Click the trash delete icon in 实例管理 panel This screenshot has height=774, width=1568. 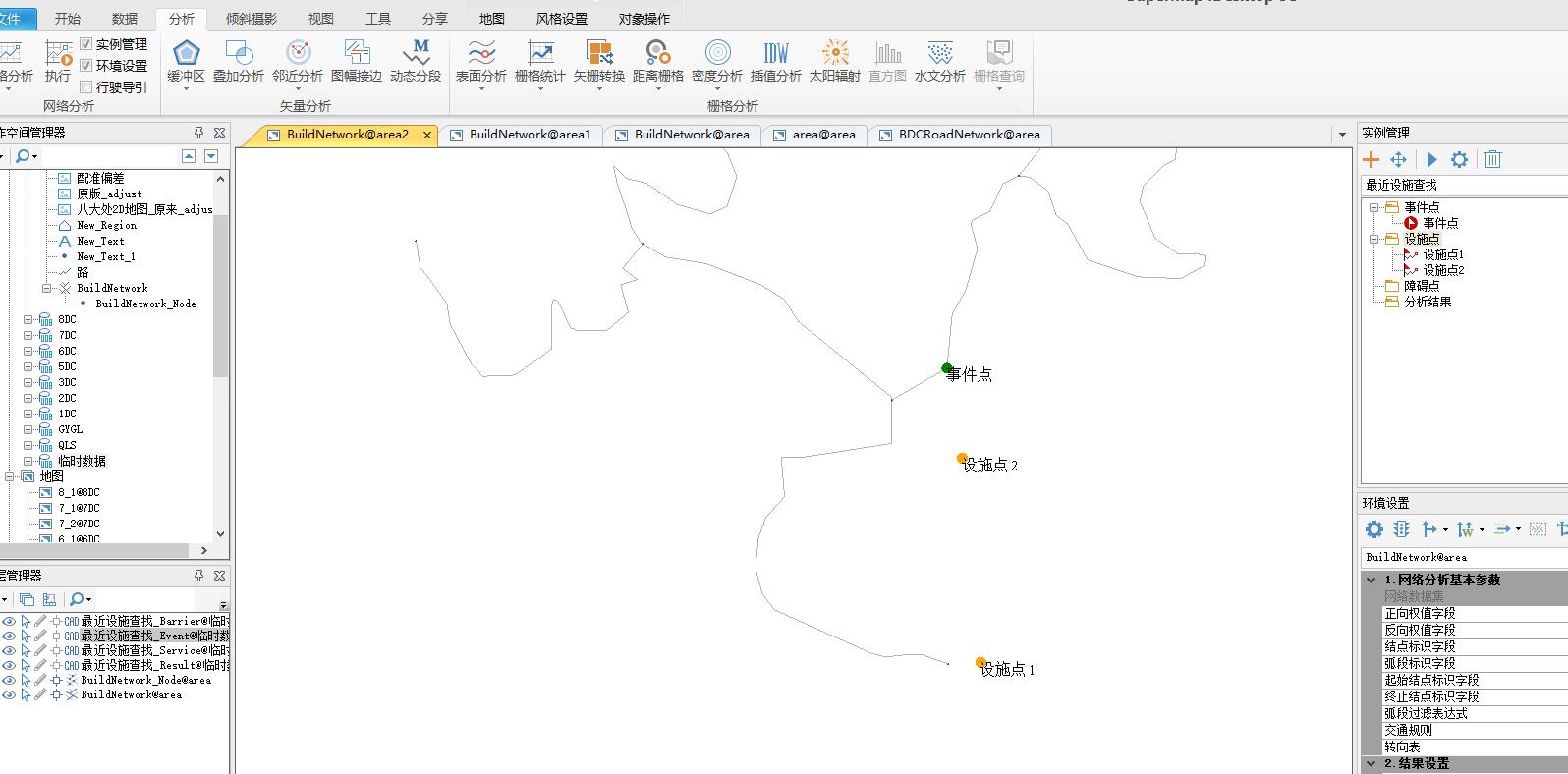point(1492,159)
